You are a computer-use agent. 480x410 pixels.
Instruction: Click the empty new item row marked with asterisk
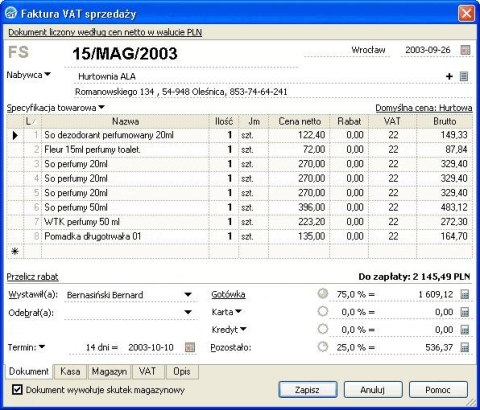[x=239, y=251]
